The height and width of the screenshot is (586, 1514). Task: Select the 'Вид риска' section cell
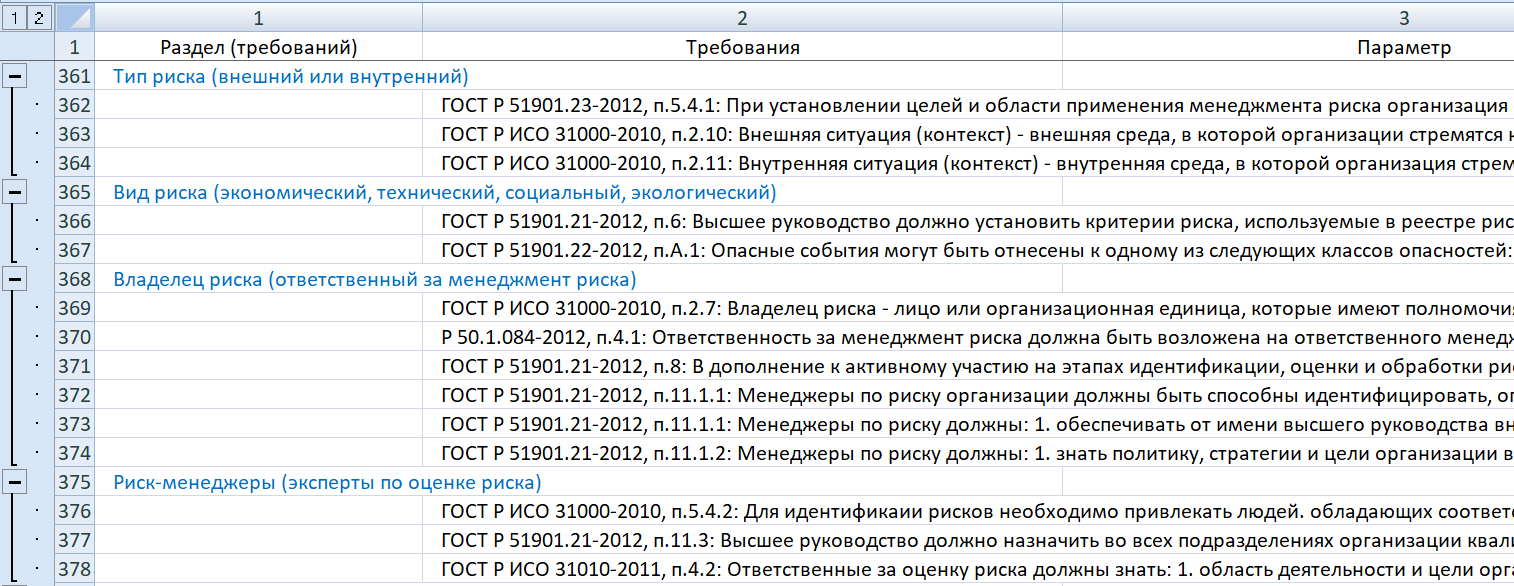click(x=444, y=192)
